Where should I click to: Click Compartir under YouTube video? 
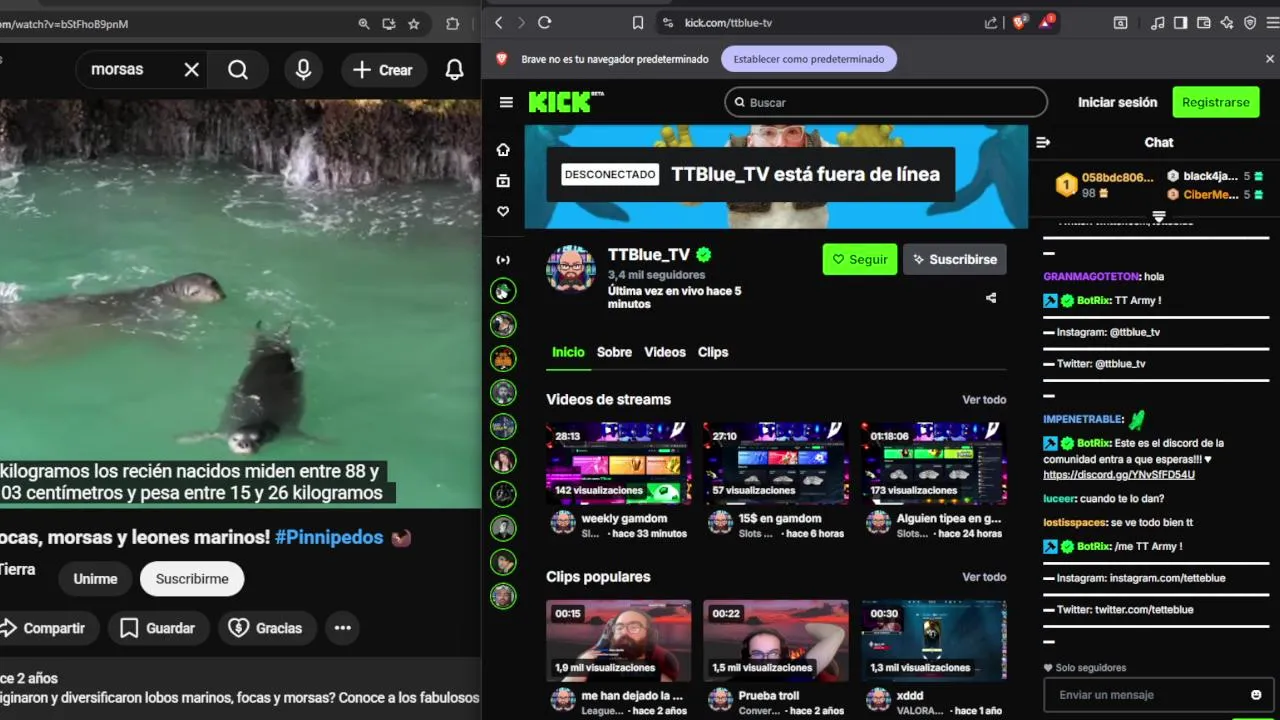coord(45,628)
